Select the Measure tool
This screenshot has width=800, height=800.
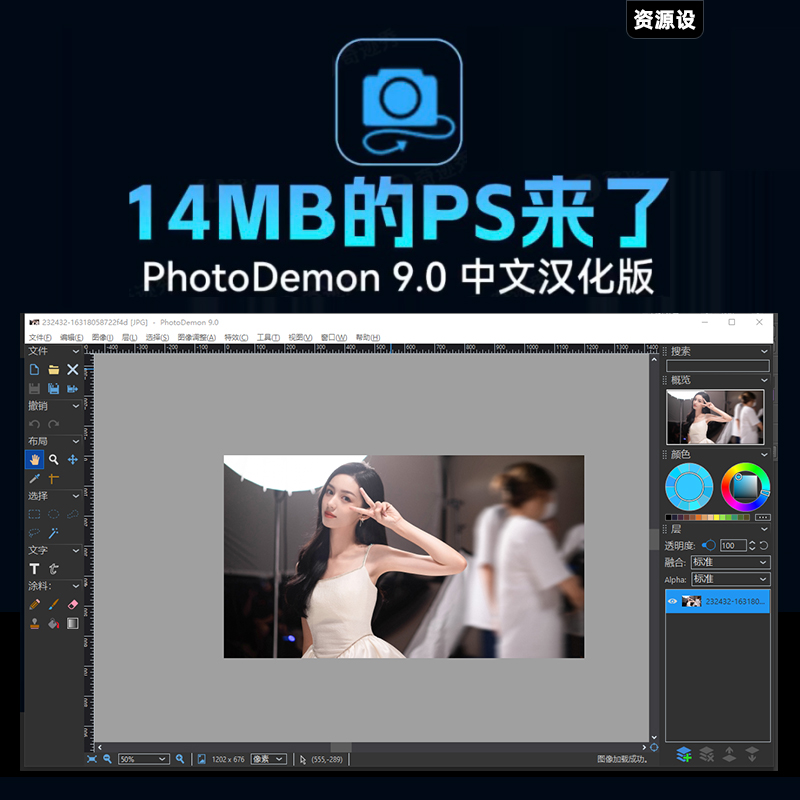click(x=54, y=479)
